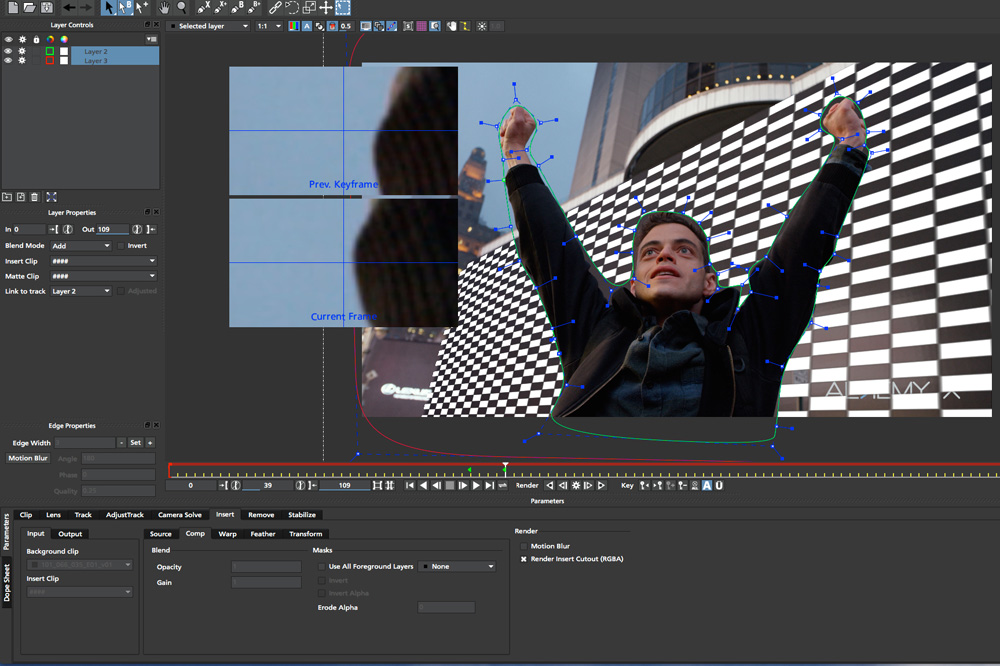Undo the last action with the left arrow
This screenshot has height=666, width=1000.
pos(69,8)
